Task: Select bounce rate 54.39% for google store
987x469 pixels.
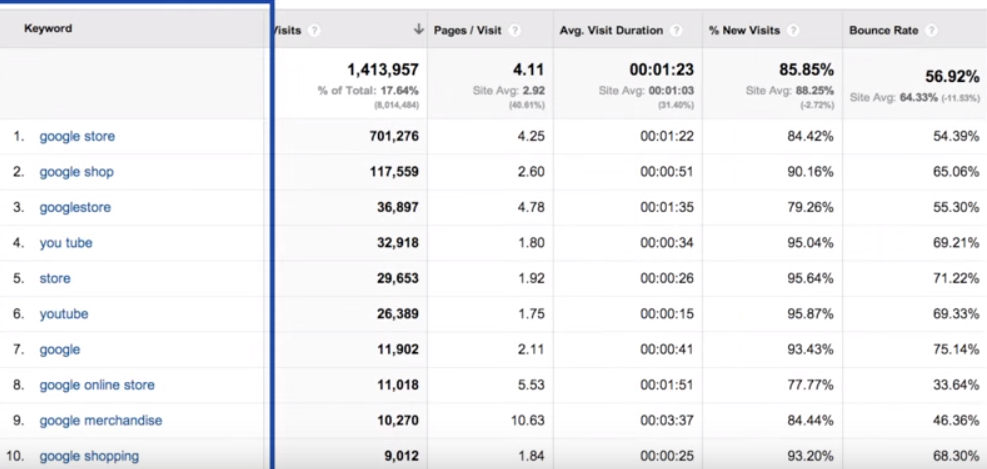Action: point(956,136)
